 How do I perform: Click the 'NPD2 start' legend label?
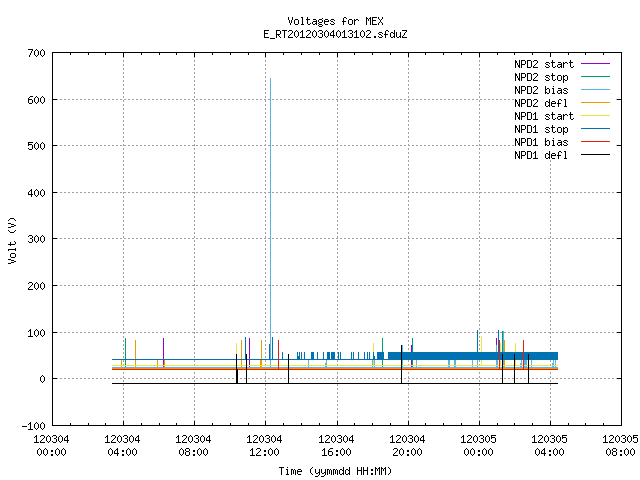click(544, 64)
